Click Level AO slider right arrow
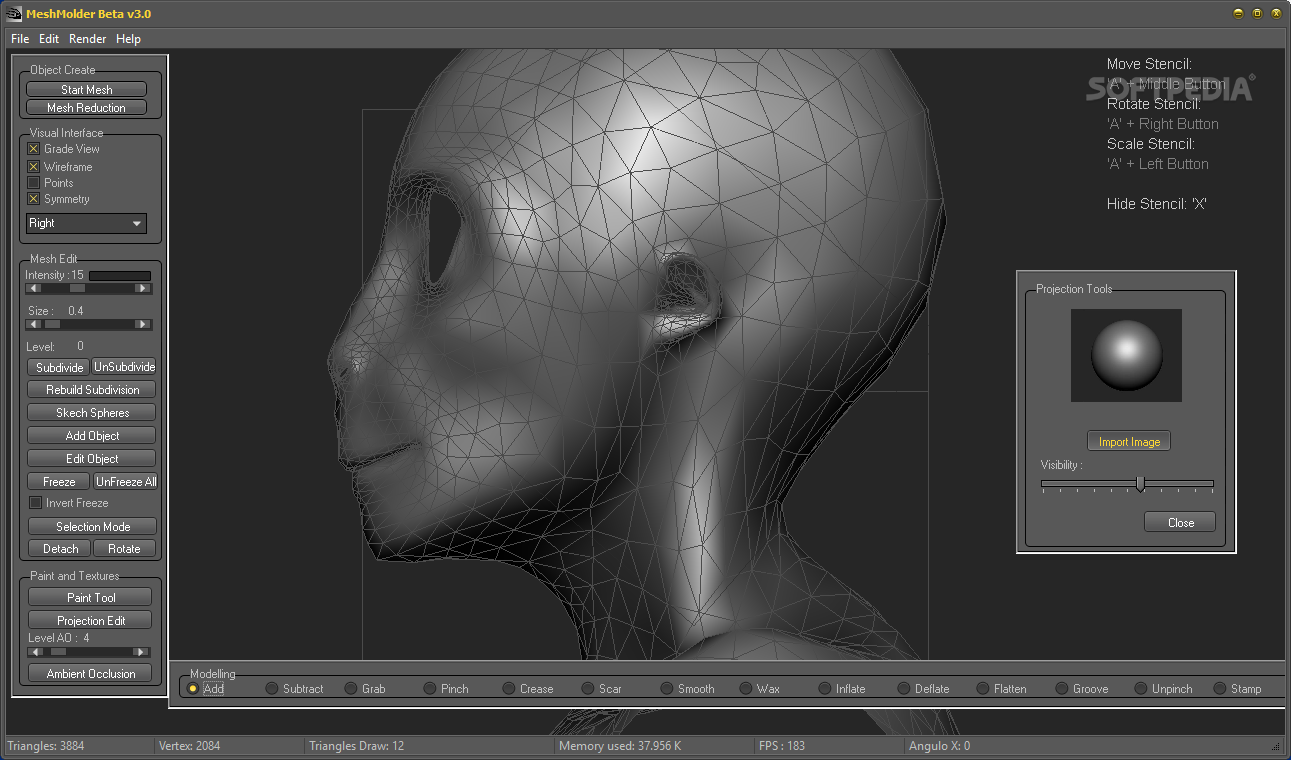The image size is (1291, 760). coord(143,652)
